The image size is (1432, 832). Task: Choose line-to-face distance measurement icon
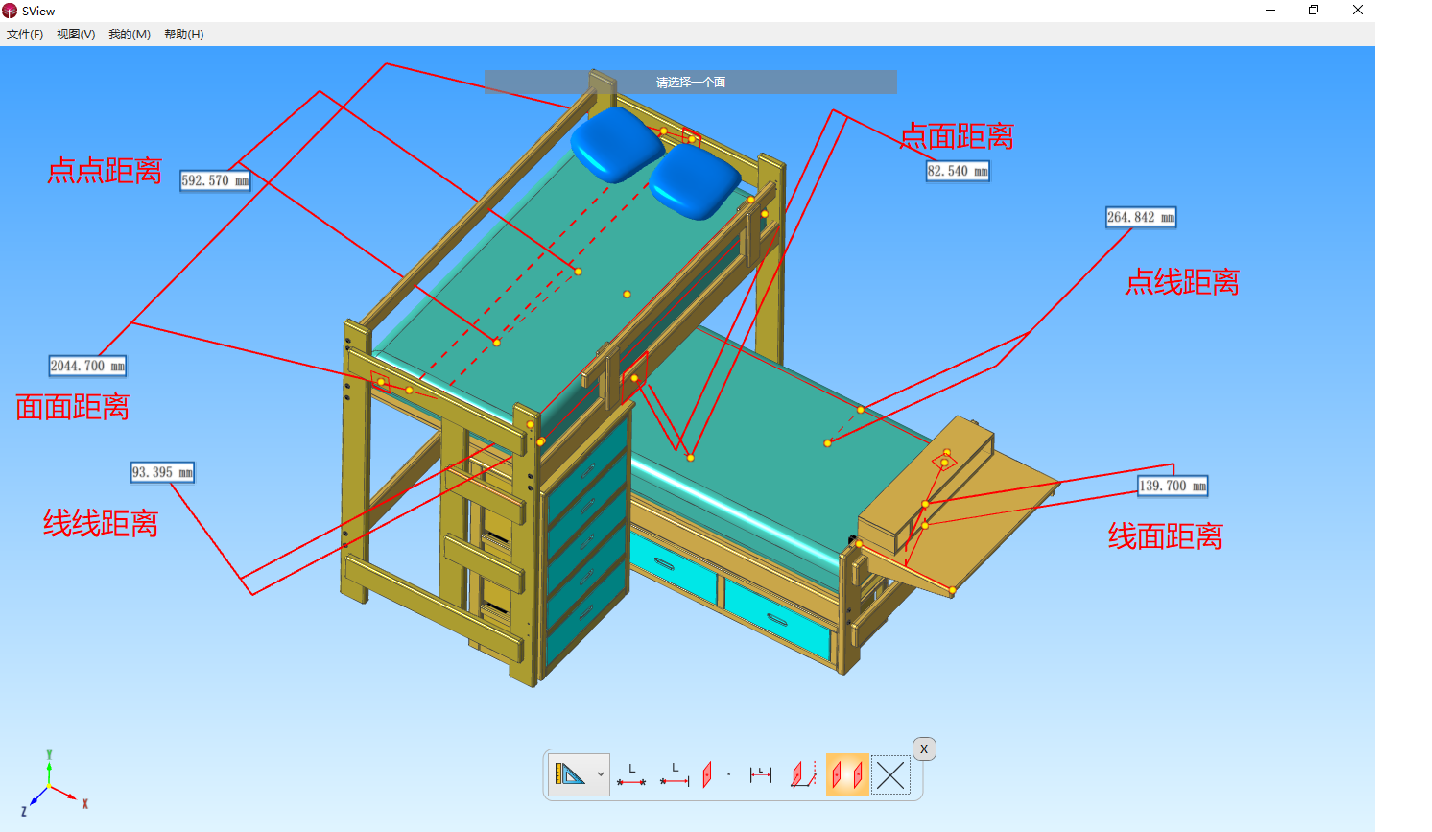803,775
